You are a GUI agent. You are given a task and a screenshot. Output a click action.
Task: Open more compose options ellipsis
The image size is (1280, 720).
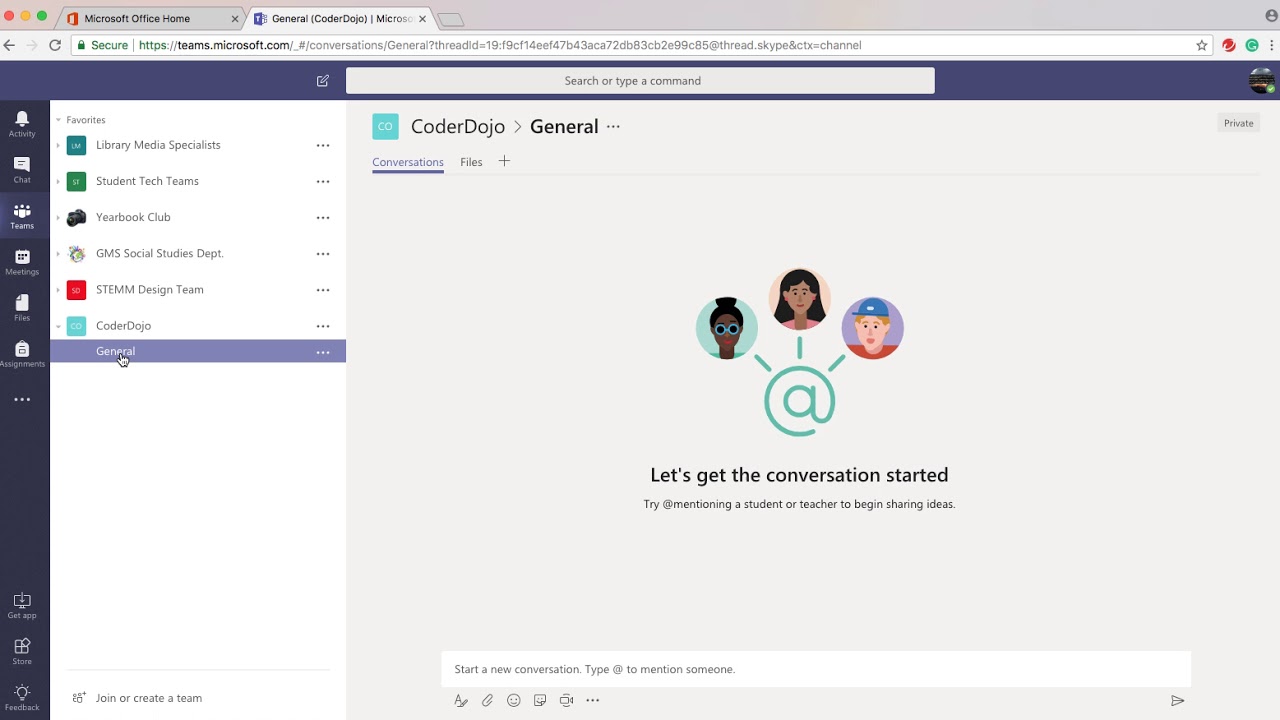(x=593, y=701)
